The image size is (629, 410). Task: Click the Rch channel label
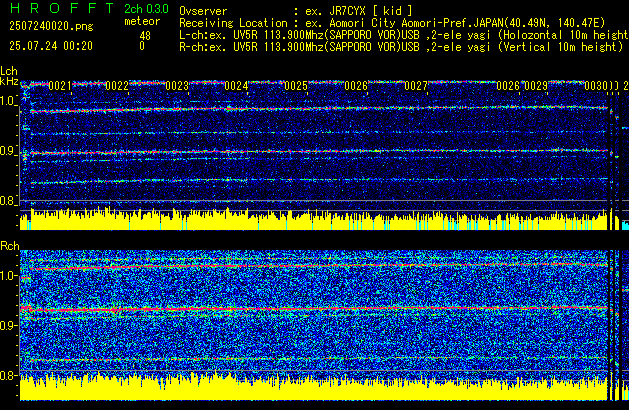coord(10,246)
